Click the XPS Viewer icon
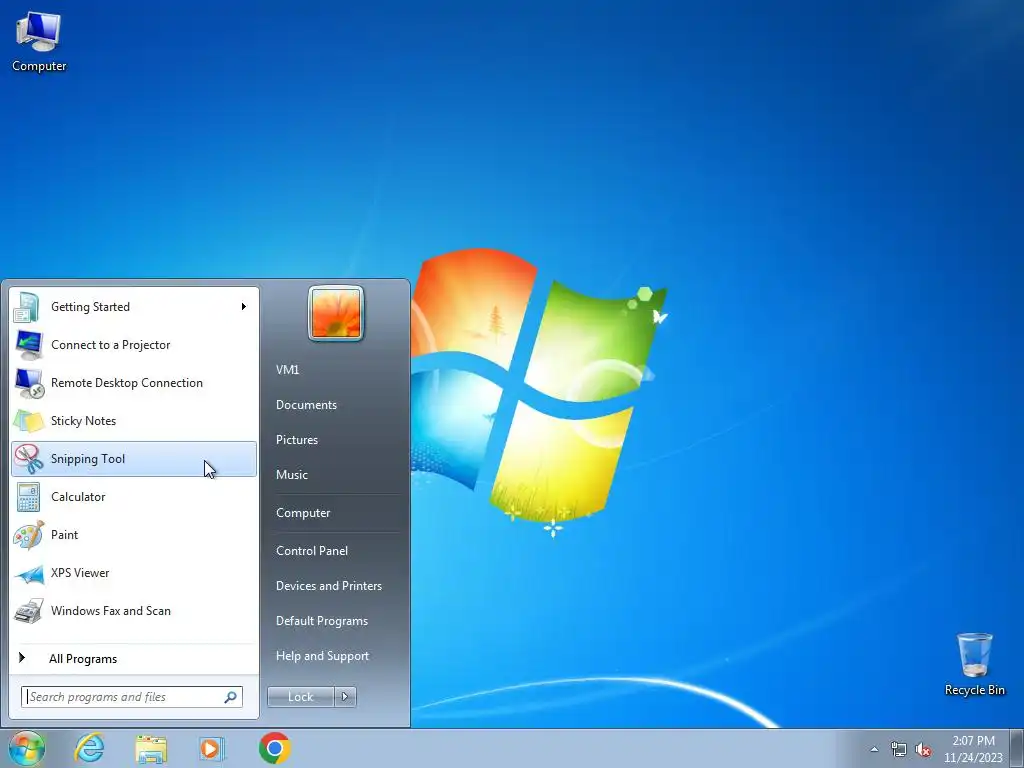The width and height of the screenshot is (1024, 768). pos(29,573)
